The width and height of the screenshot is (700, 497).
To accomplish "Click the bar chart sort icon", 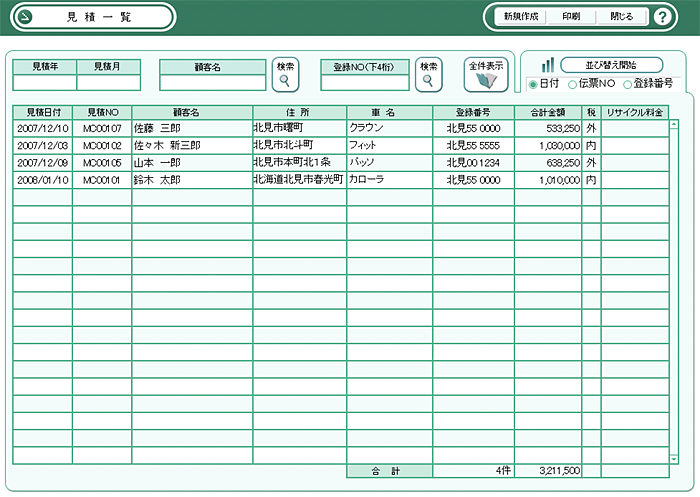I will [547, 65].
